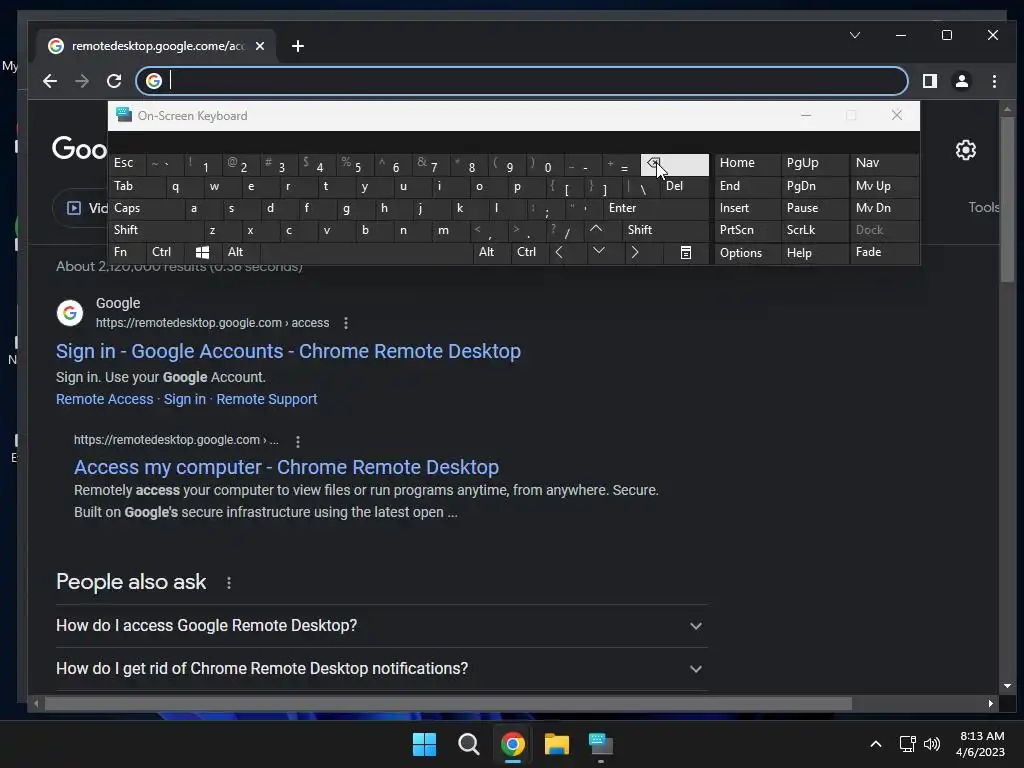
Task: Open Windows taskbar Search
Action: point(468,744)
